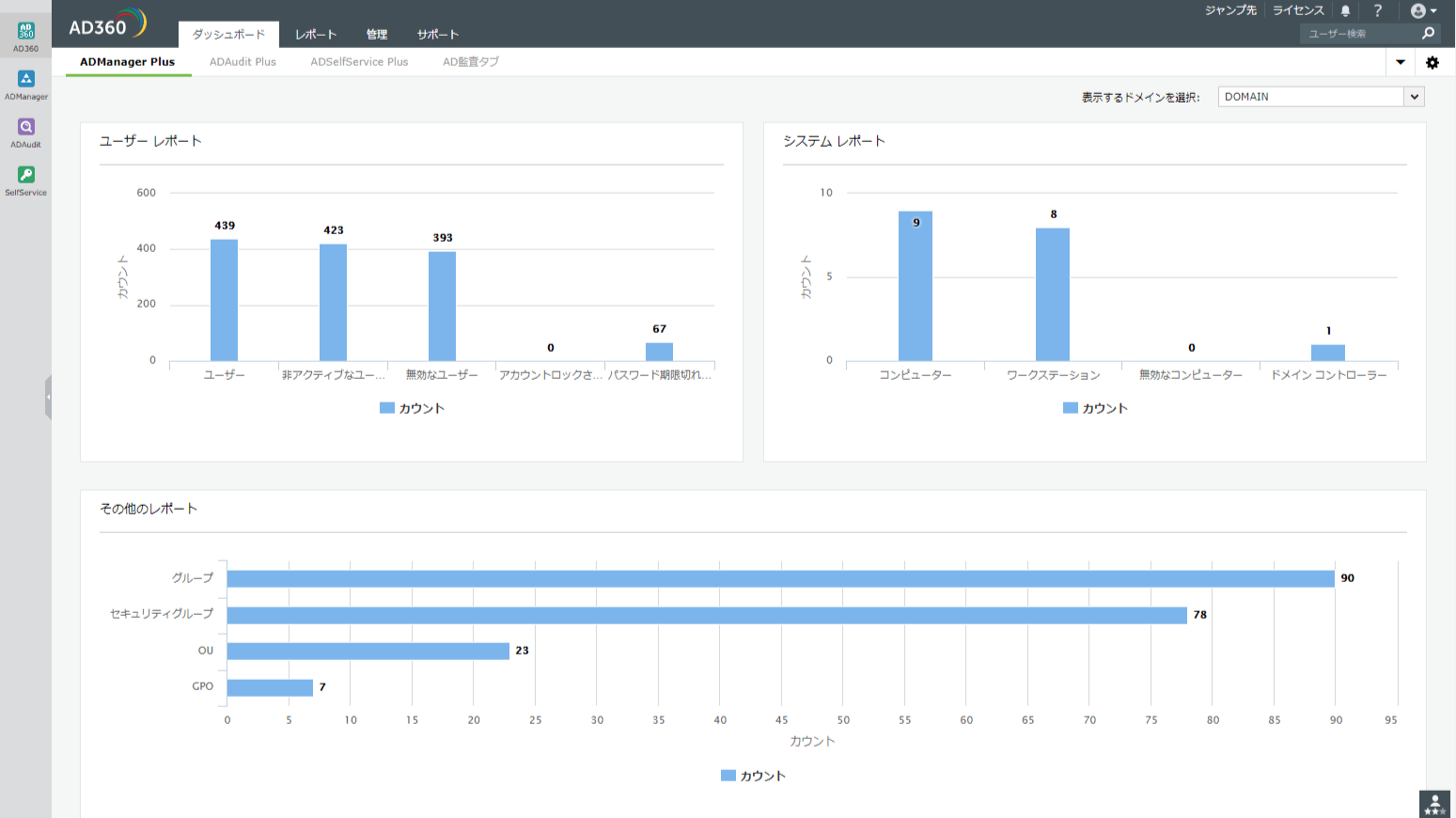1456x818 pixels.
Task: Open the ADAudit Plus dashboard tab
Action: [x=243, y=61]
